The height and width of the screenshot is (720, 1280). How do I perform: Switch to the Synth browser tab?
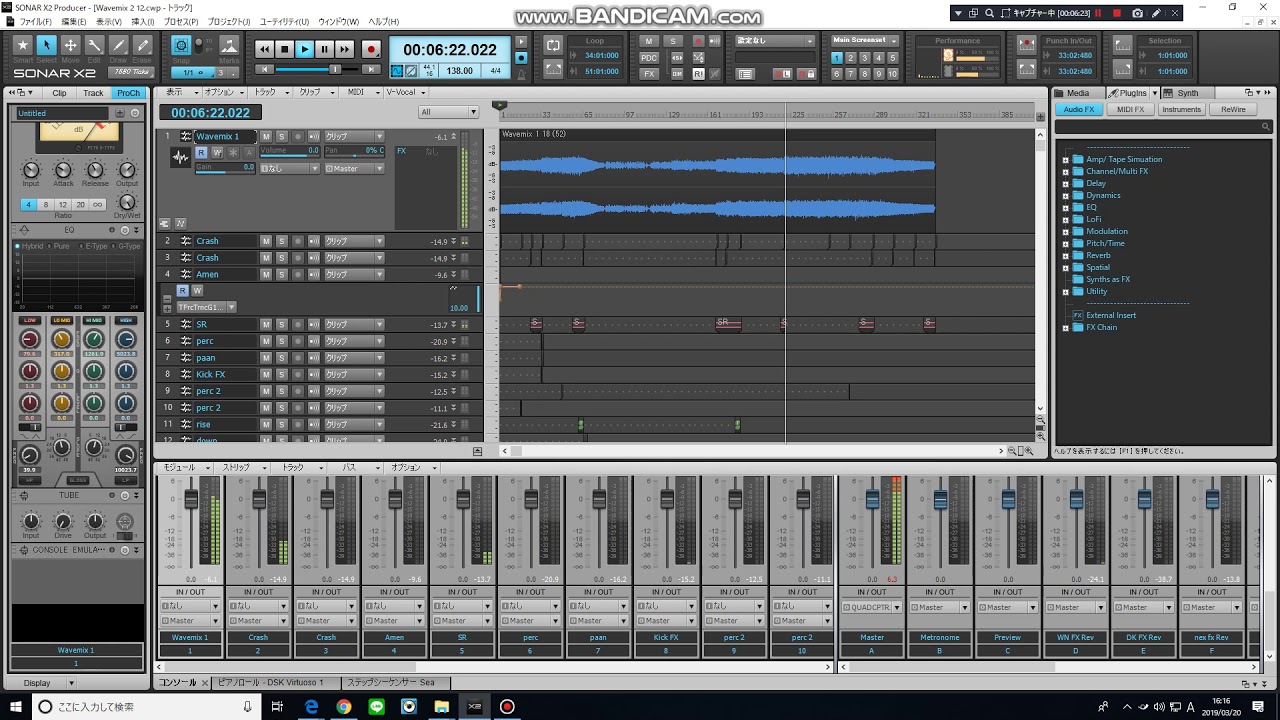[x=1188, y=93]
